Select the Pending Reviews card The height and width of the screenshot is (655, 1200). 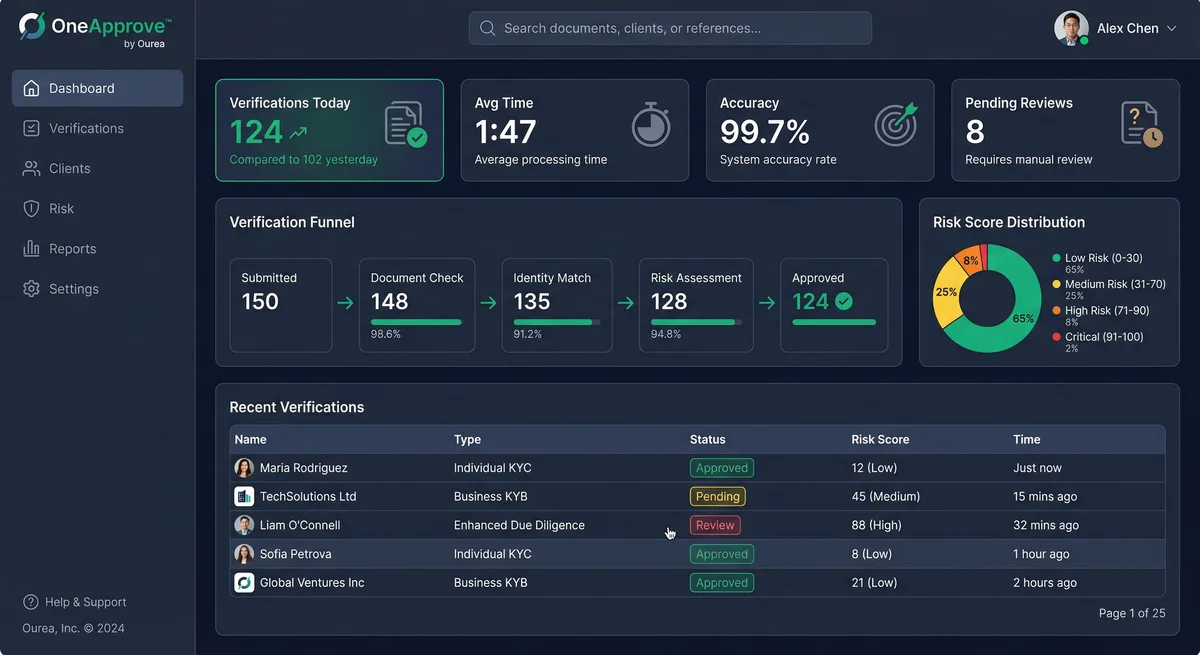[x=1064, y=131]
